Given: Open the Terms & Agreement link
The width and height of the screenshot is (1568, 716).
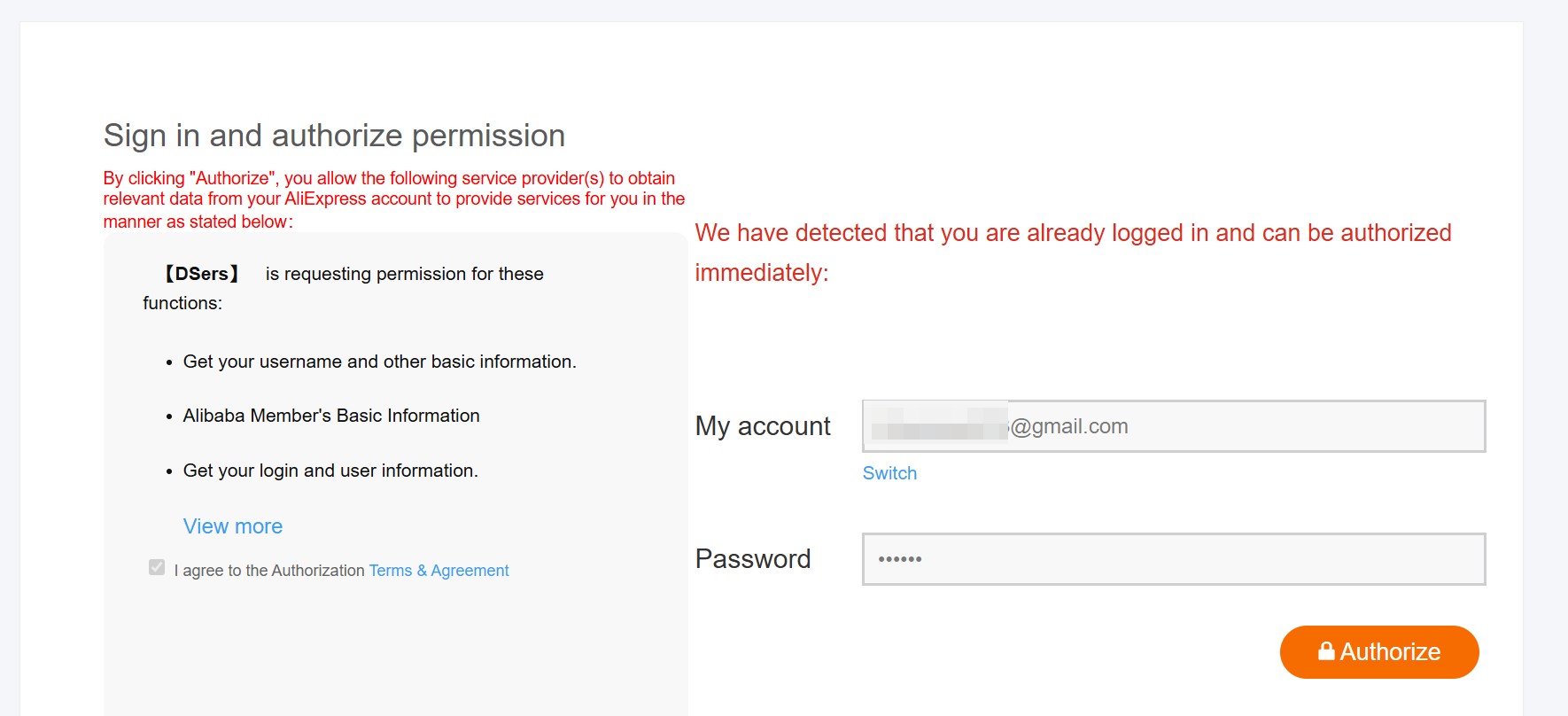Looking at the screenshot, I should click(x=439, y=571).
